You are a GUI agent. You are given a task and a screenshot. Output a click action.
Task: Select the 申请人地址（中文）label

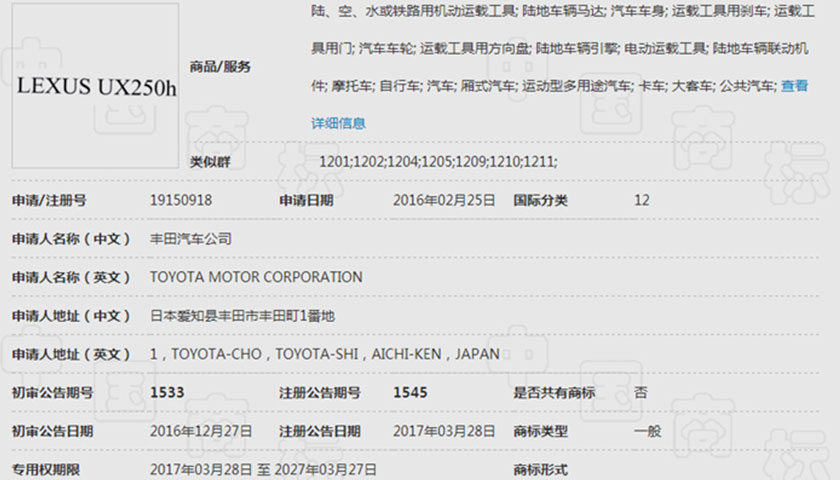[71, 316]
